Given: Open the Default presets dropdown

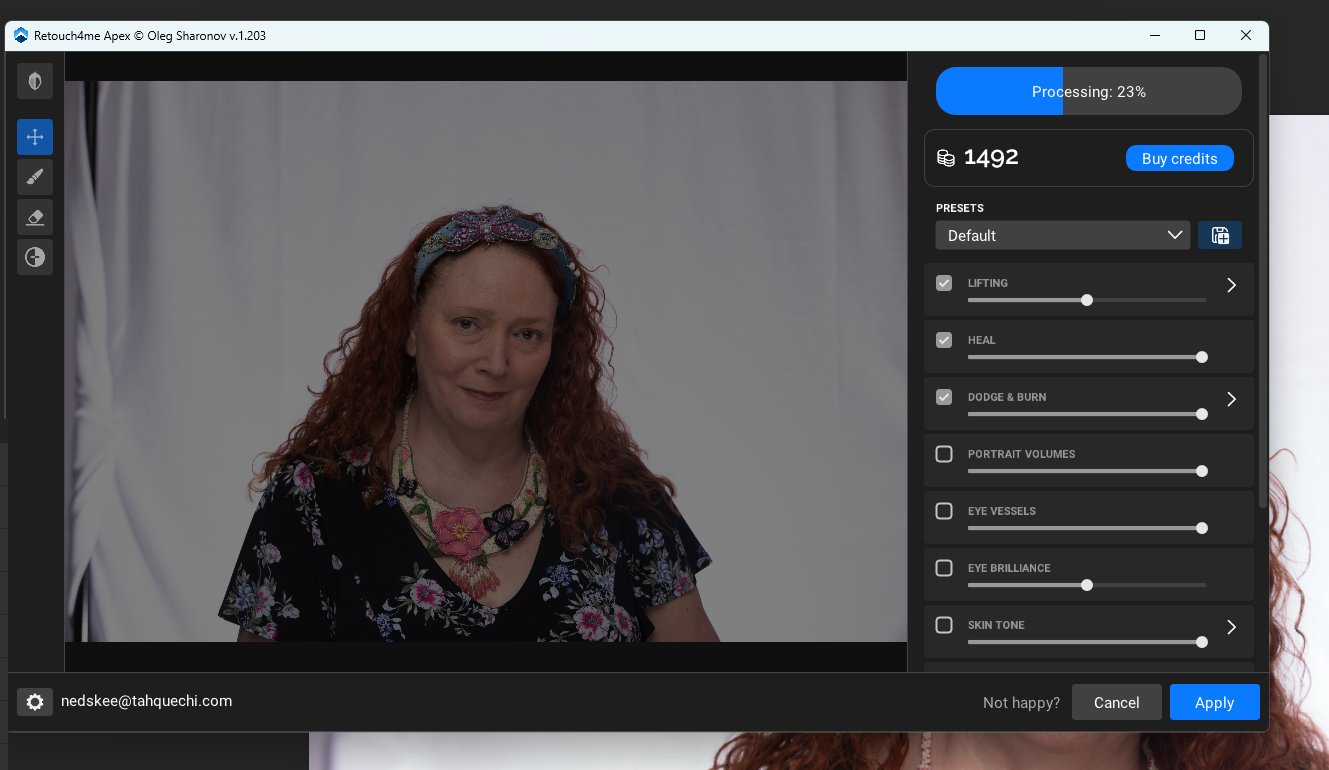Looking at the screenshot, I should tap(1062, 235).
